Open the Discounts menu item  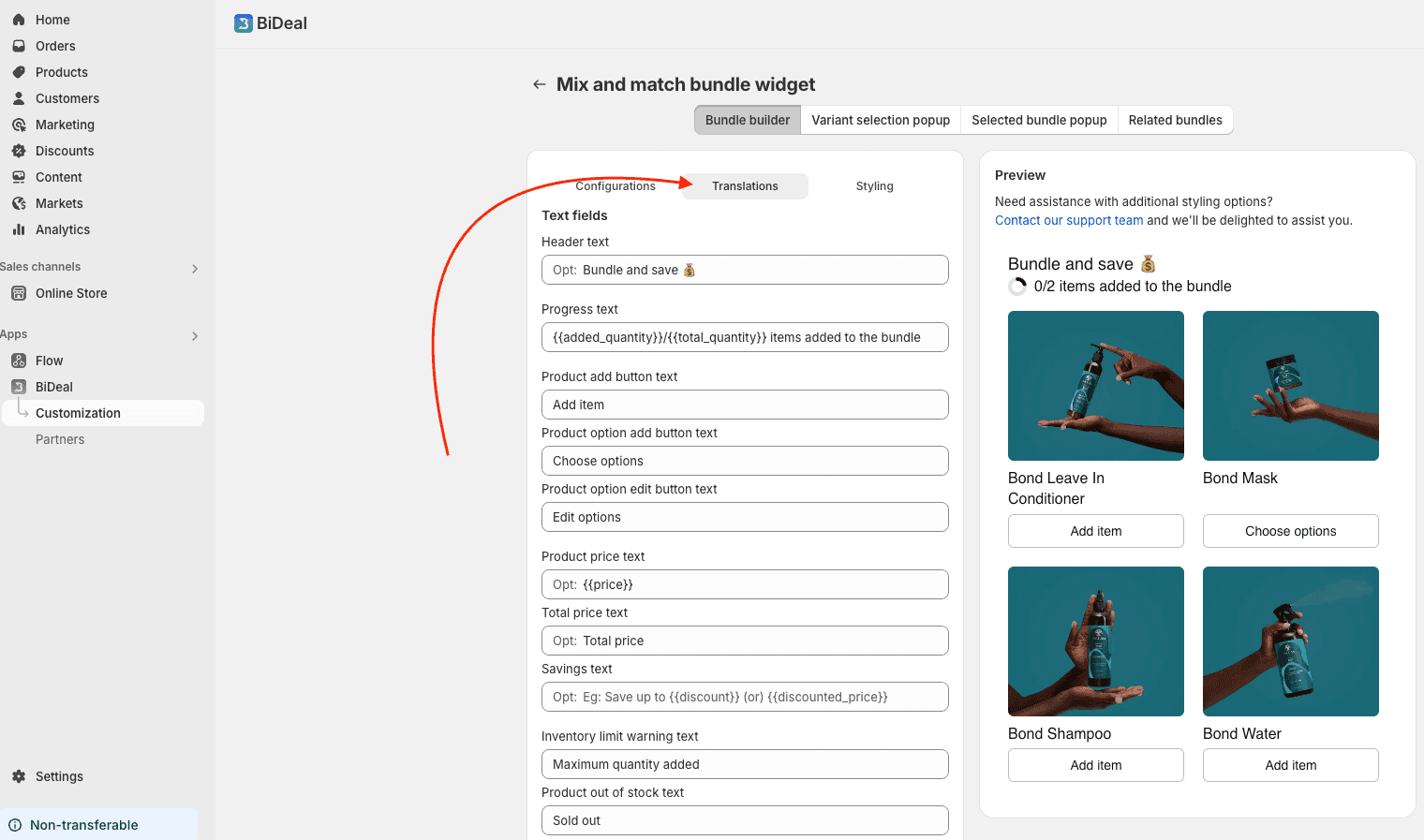pos(65,151)
